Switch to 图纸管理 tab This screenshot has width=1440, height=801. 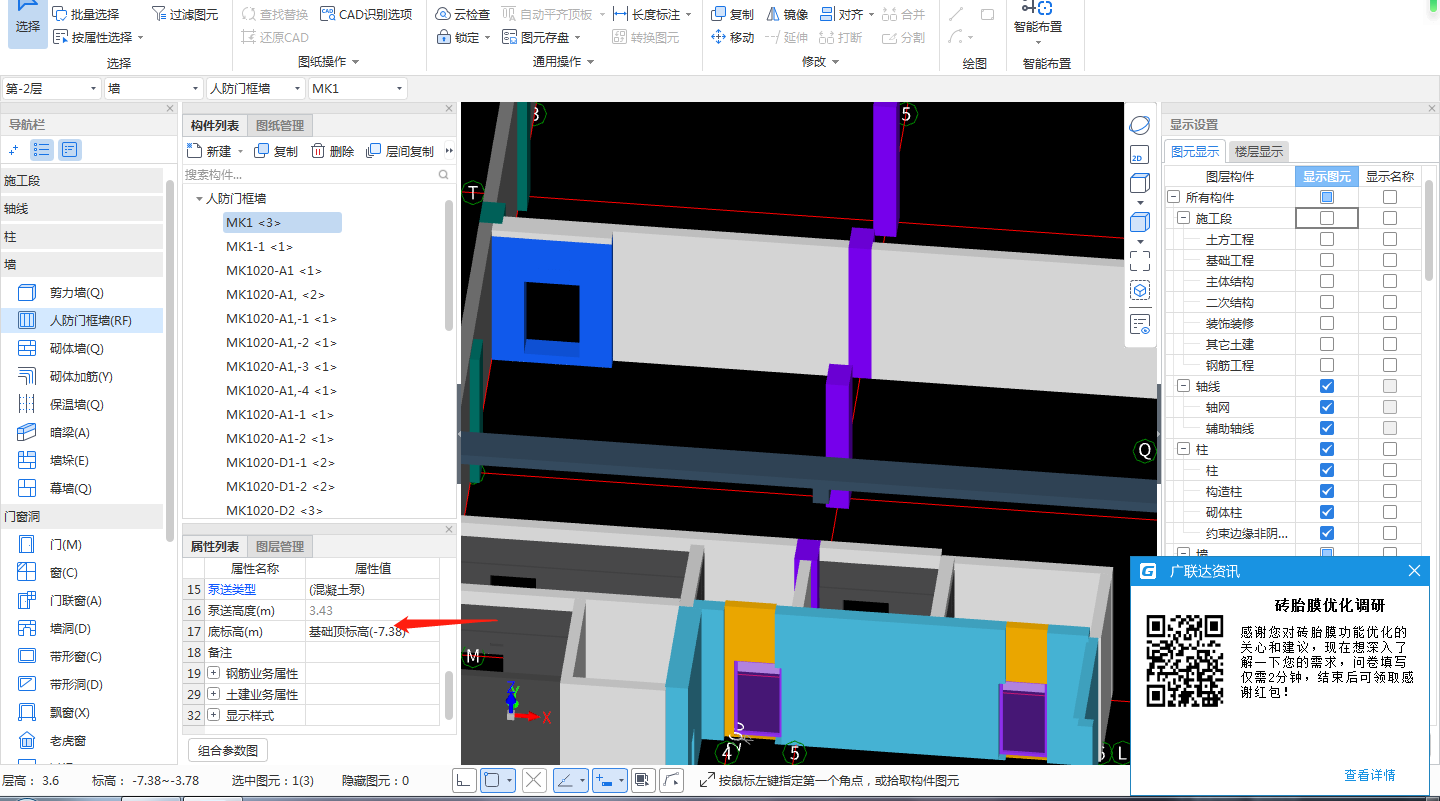(280, 125)
